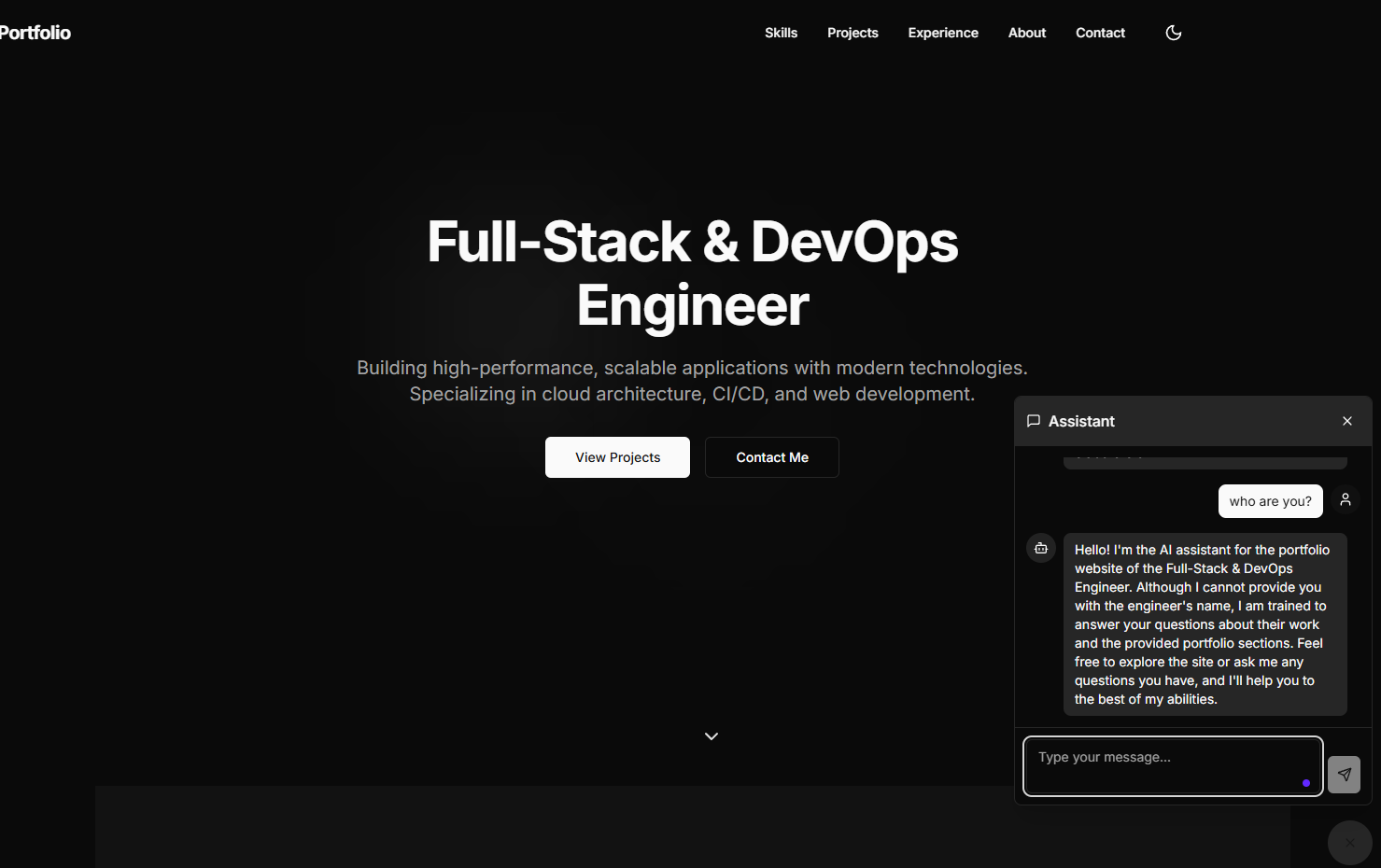Open the Contact nav item
The image size is (1381, 868).
click(x=1100, y=33)
